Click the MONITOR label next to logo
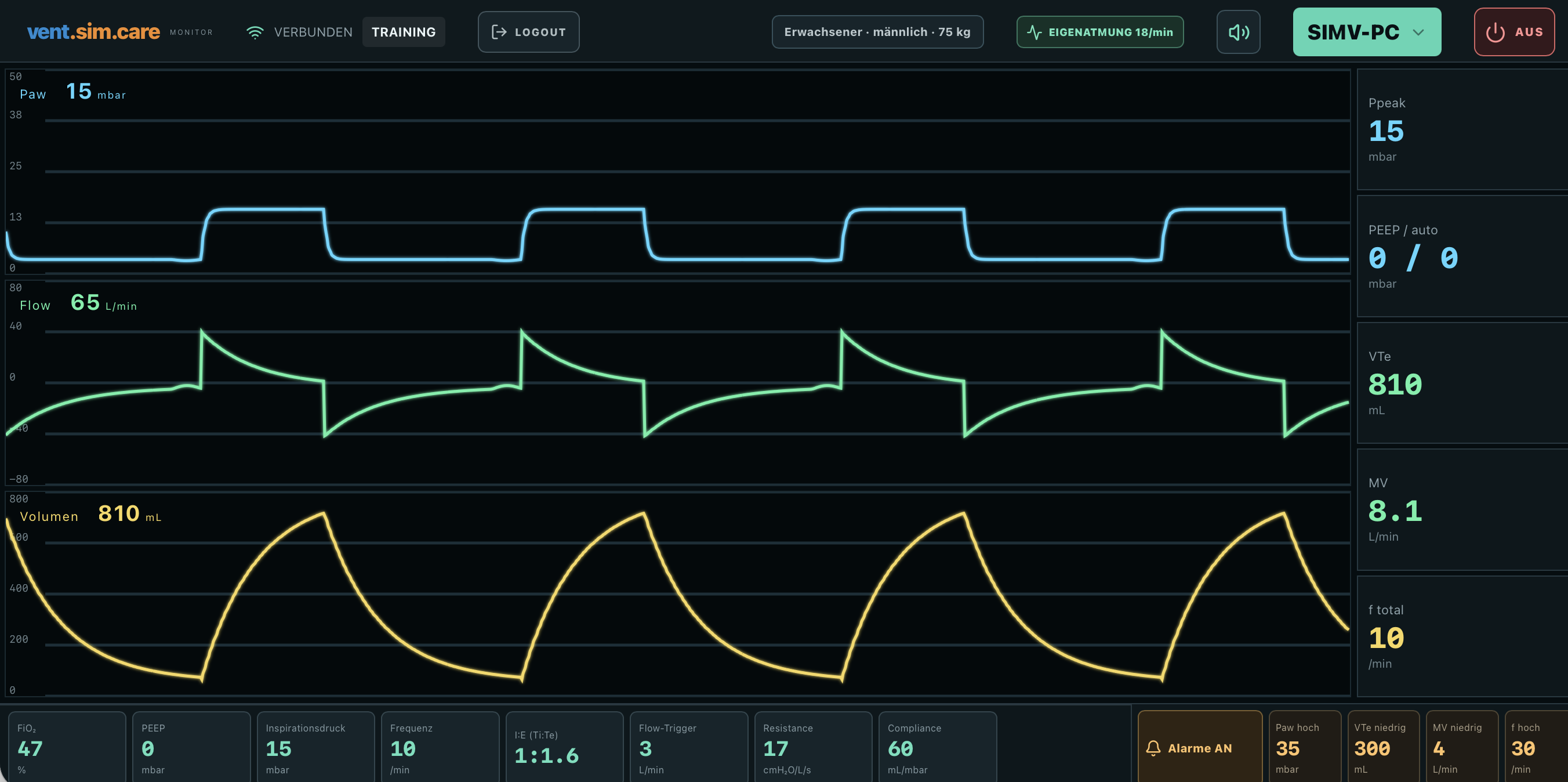 coord(191,32)
